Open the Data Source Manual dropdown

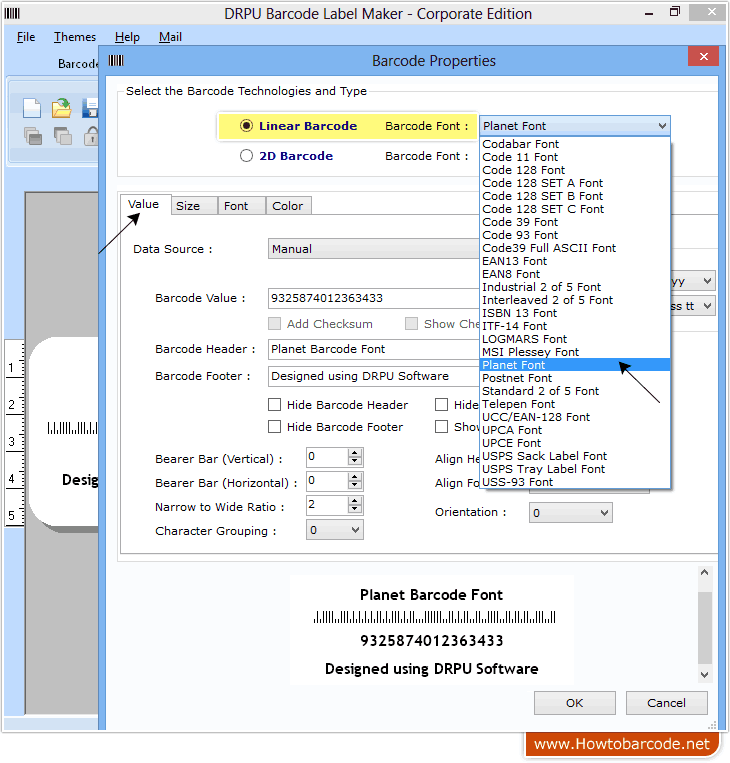coord(373,249)
